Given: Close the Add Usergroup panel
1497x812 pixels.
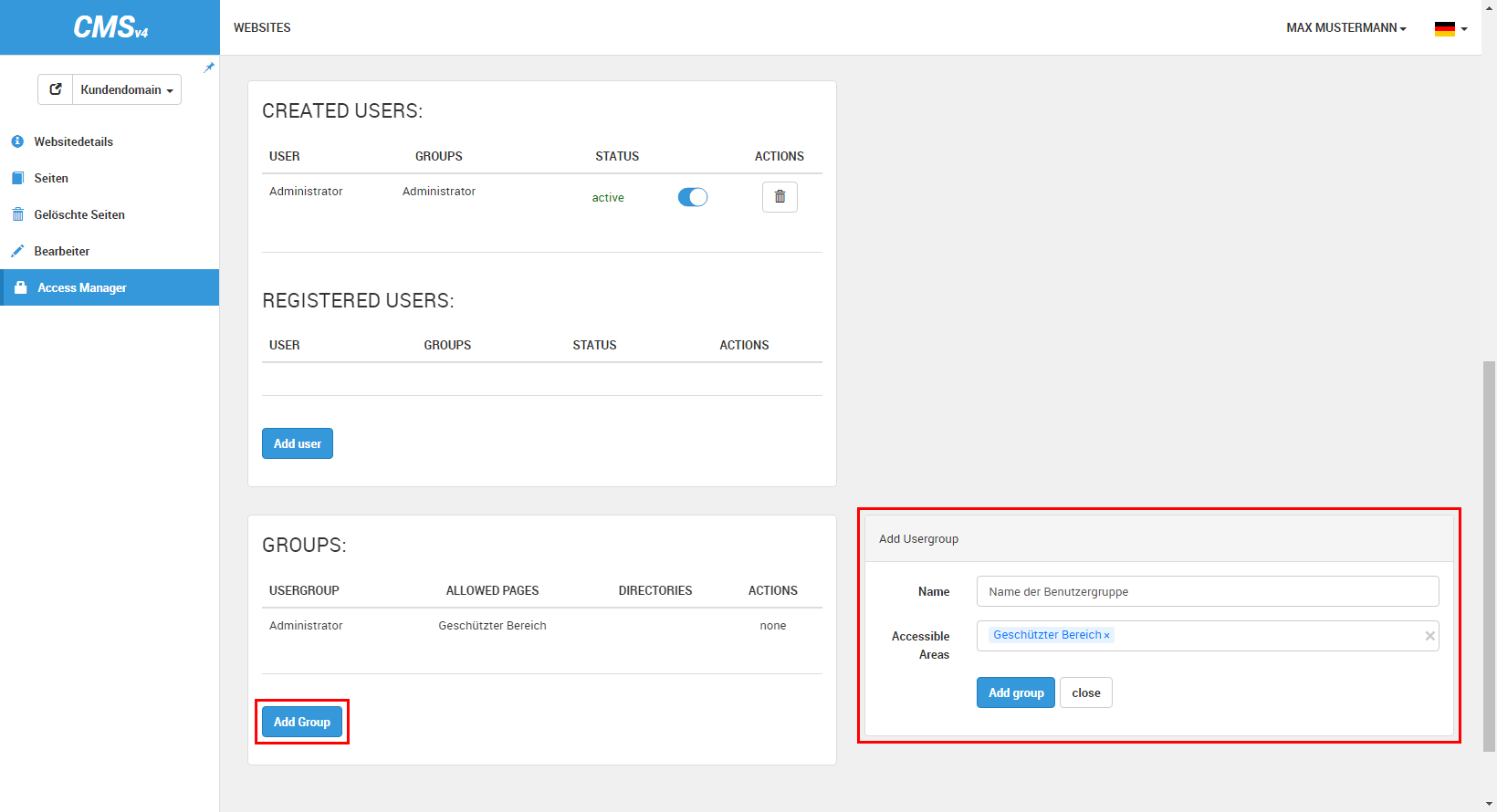Looking at the screenshot, I should [x=1085, y=692].
